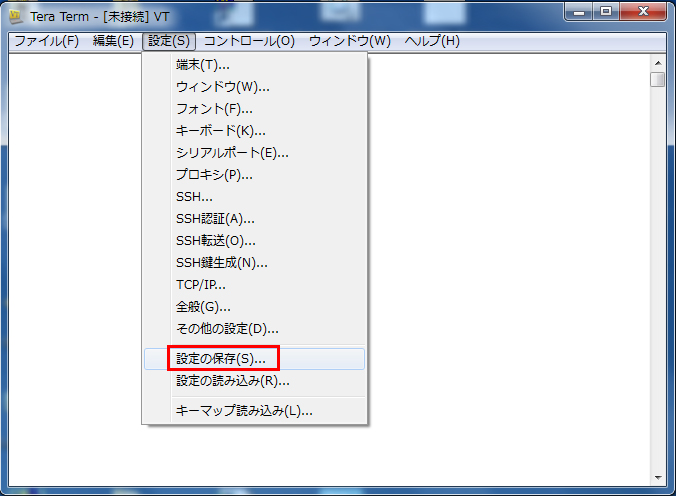Open シリアルポート(E)... settings
Image resolution: width=676 pixels, height=496 pixels.
pos(232,153)
